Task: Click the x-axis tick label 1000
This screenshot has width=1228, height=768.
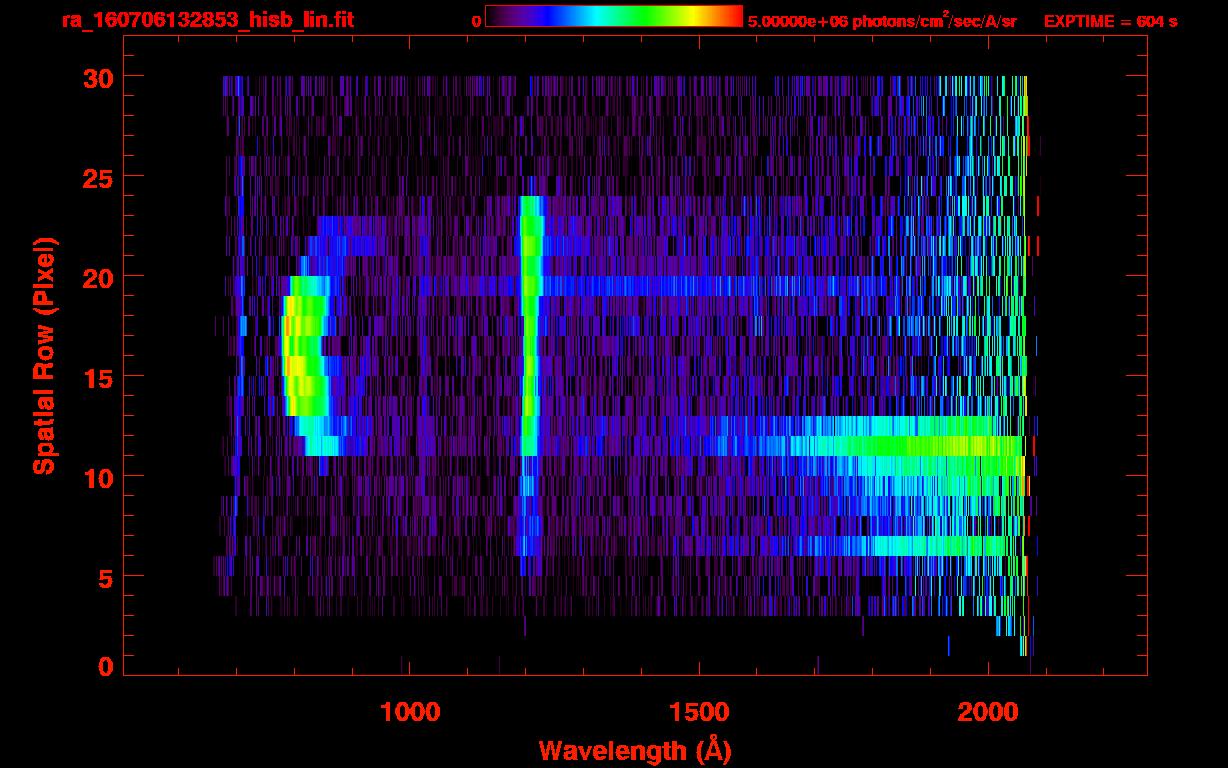Action: [410, 712]
